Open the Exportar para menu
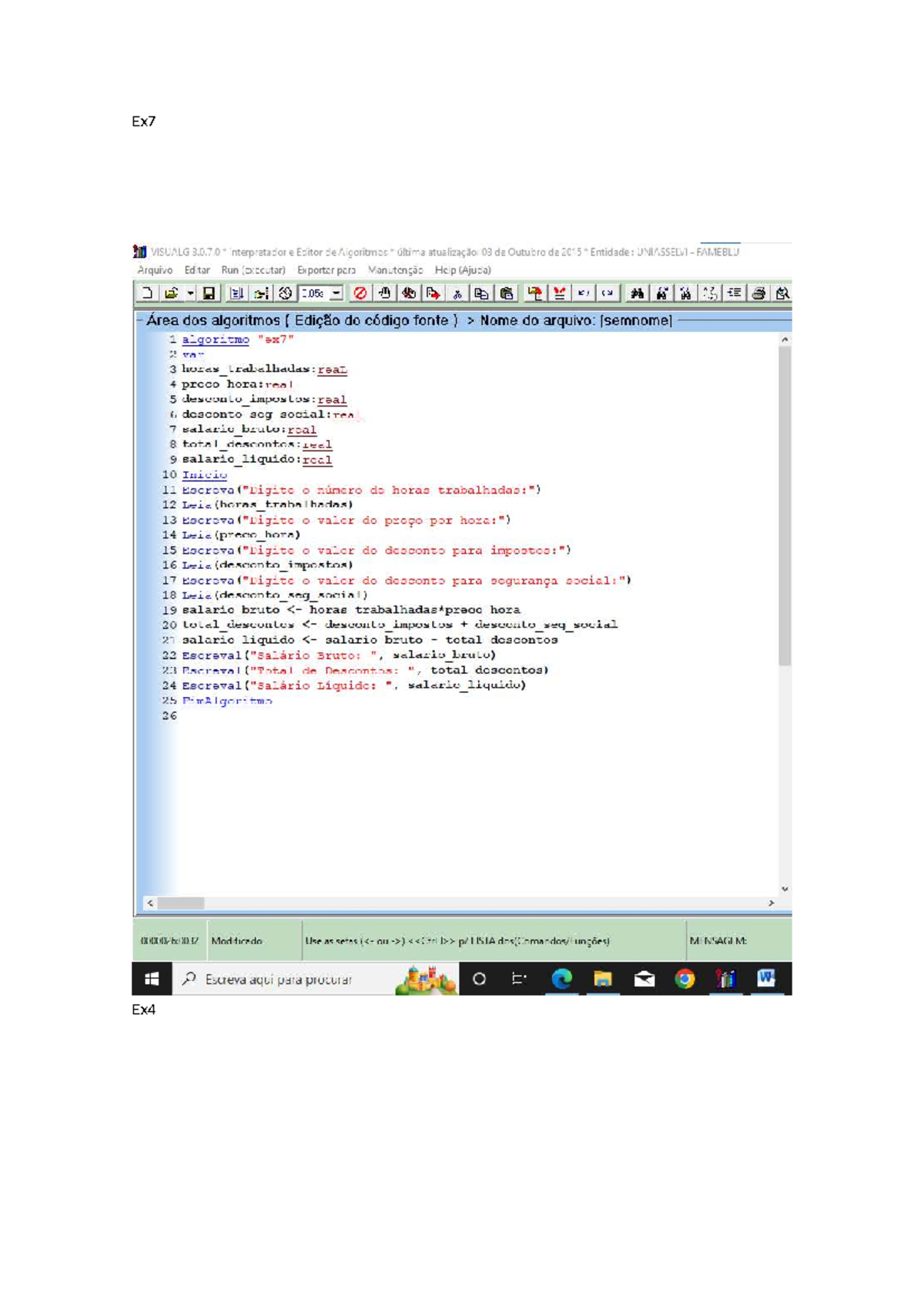The image size is (924, 1306). coord(326,270)
